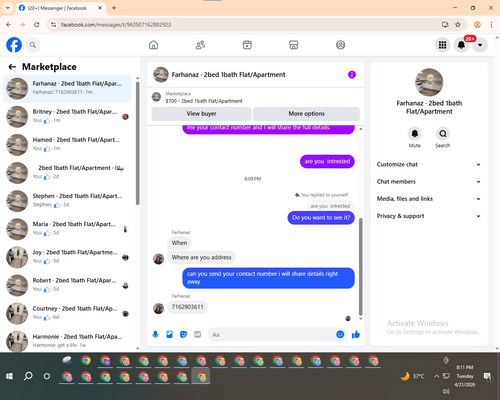
Task: Select the Messenger | Facebook tab
Action: pyautogui.click(x=60, y=8)
